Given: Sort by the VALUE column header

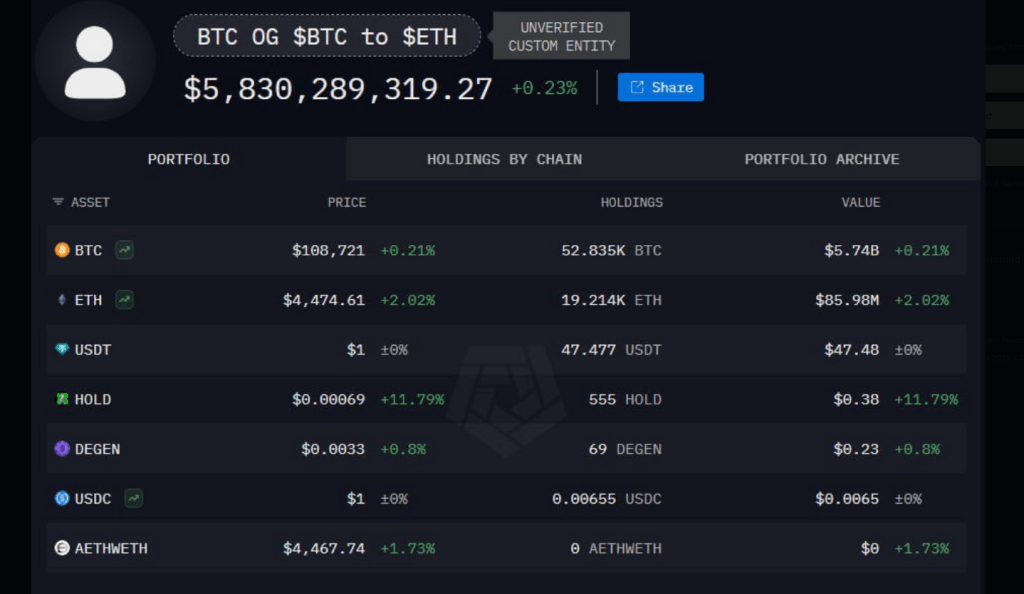Looking at the screenshot, I should click(x=860, y=202).
